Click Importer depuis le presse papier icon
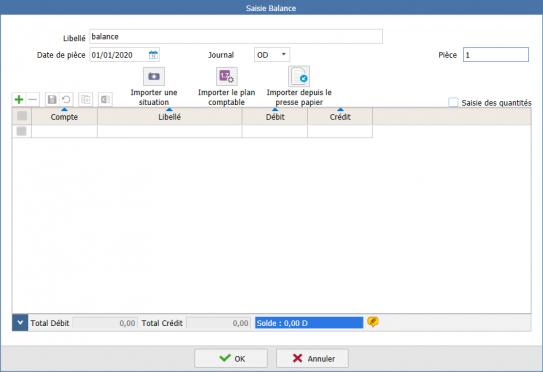This screenshot has height=372, width=543. [299, 76]
